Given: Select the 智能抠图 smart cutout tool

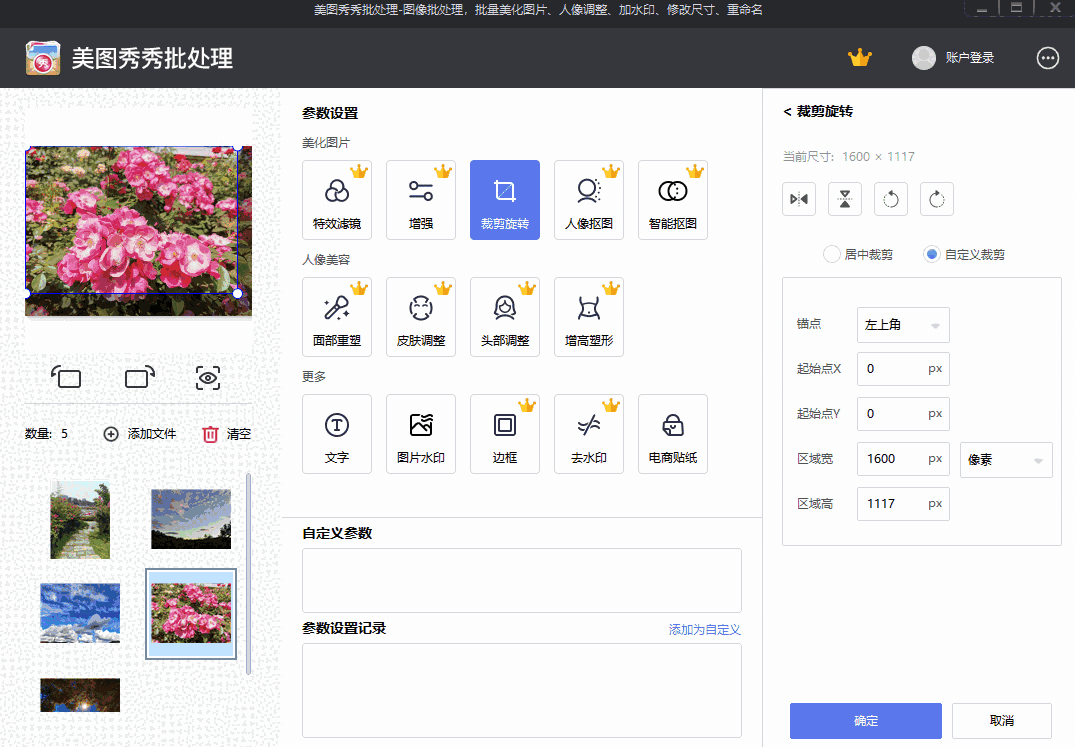Looking at the screenshot, I should pos(673,199).
